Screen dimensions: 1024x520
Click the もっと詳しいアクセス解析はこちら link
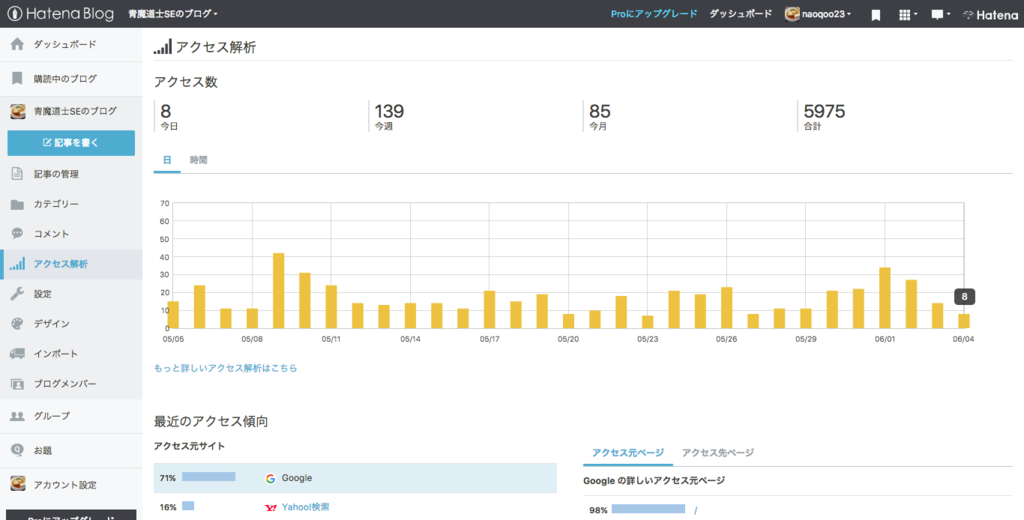[x=225, y=368]
